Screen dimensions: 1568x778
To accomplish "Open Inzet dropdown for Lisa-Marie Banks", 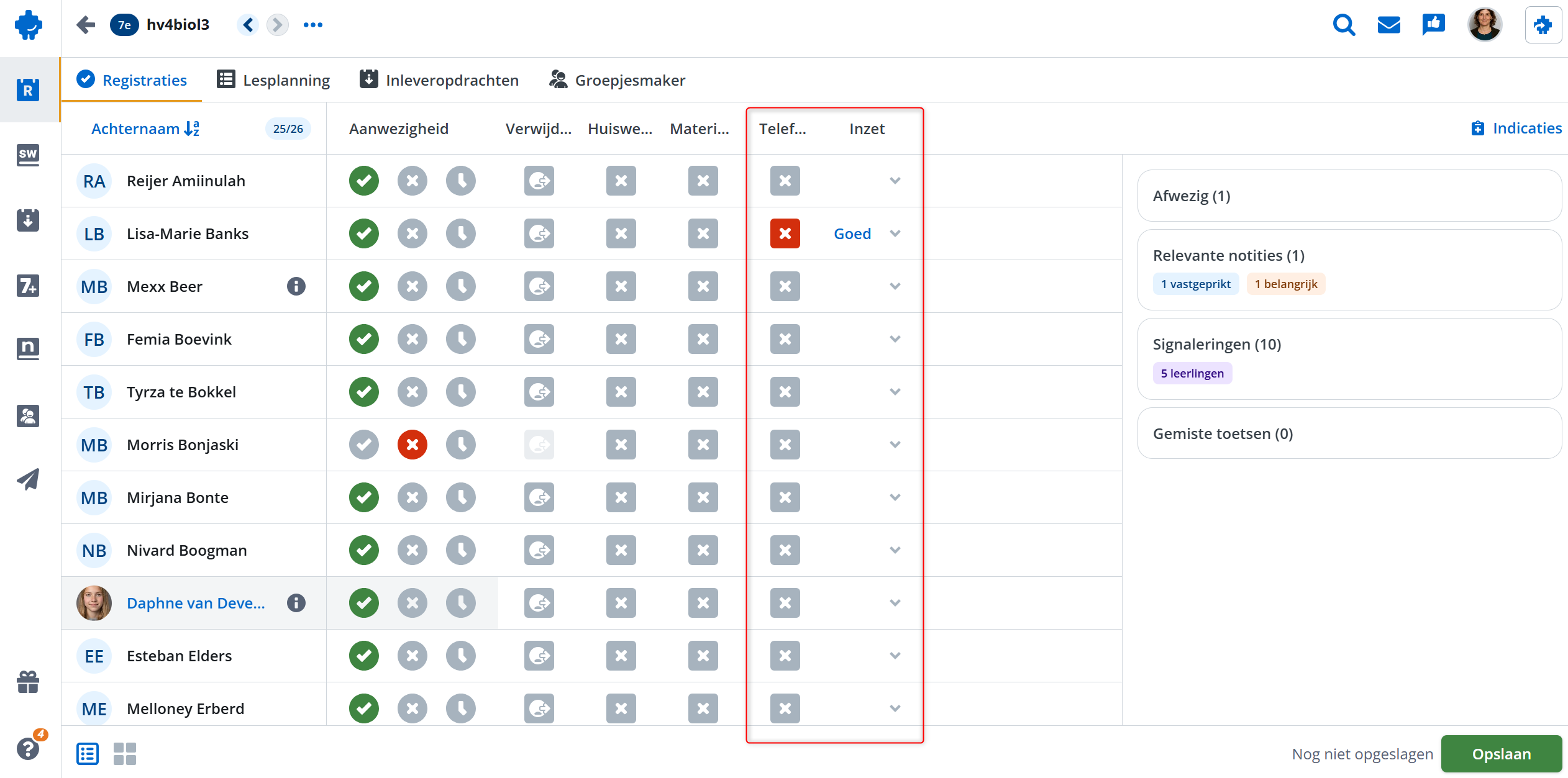I will 895,233.
